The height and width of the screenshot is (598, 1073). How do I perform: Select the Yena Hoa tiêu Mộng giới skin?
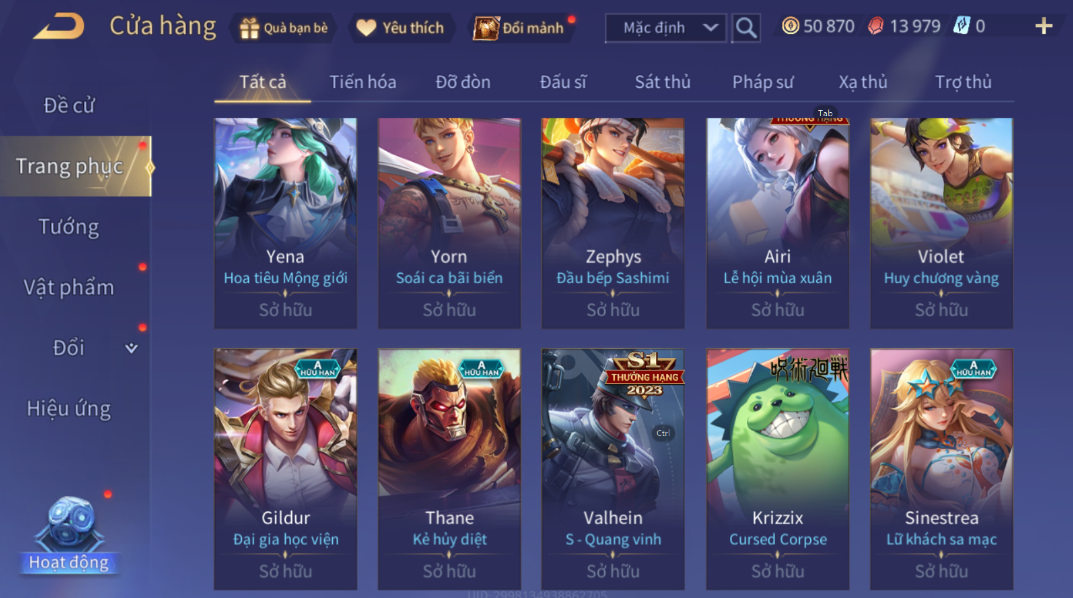(285, 223)
